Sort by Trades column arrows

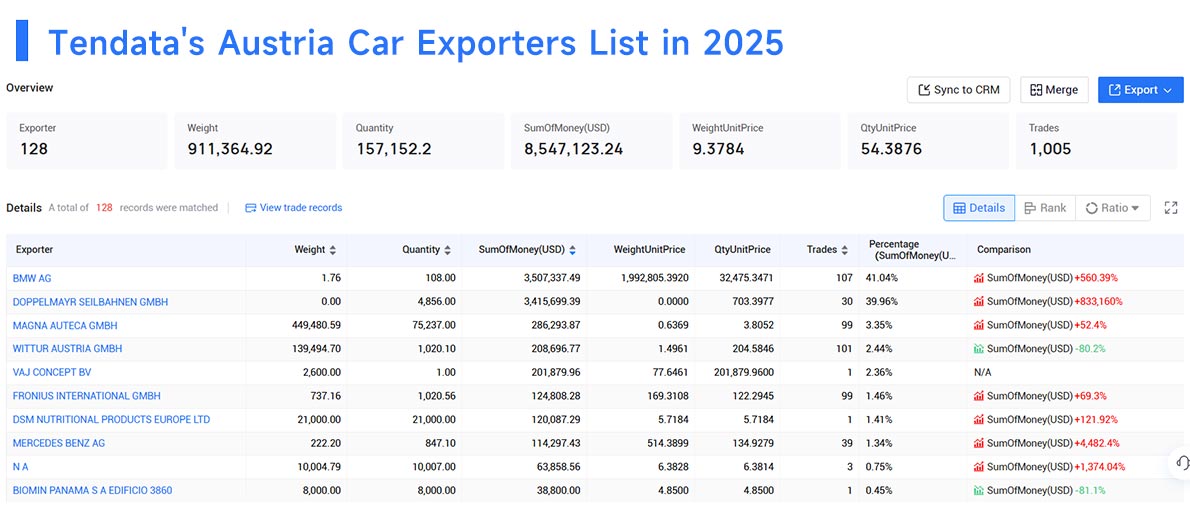tap(844, 250)
